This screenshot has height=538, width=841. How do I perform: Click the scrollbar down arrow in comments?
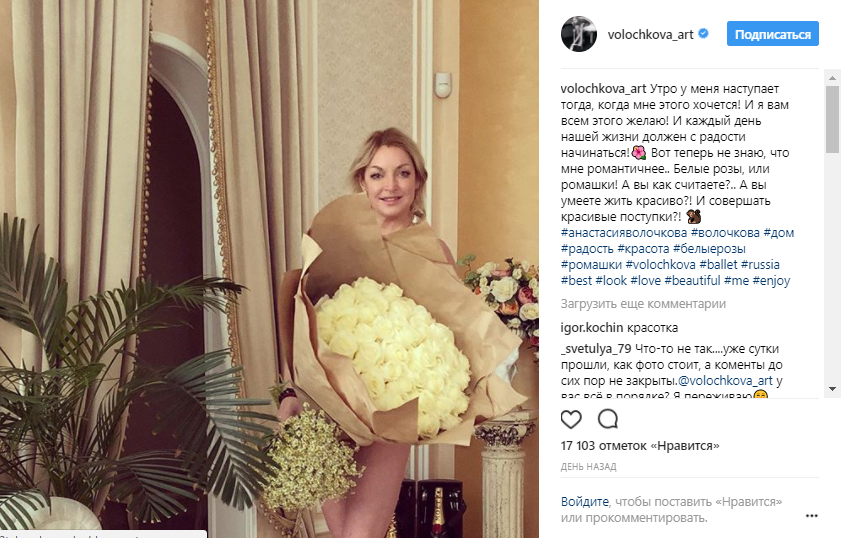[832, 389]
